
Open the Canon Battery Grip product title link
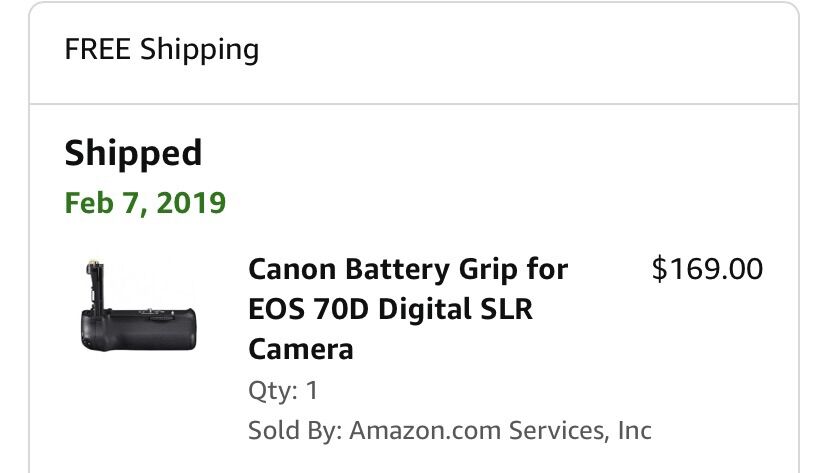click(x=407, y=309)
